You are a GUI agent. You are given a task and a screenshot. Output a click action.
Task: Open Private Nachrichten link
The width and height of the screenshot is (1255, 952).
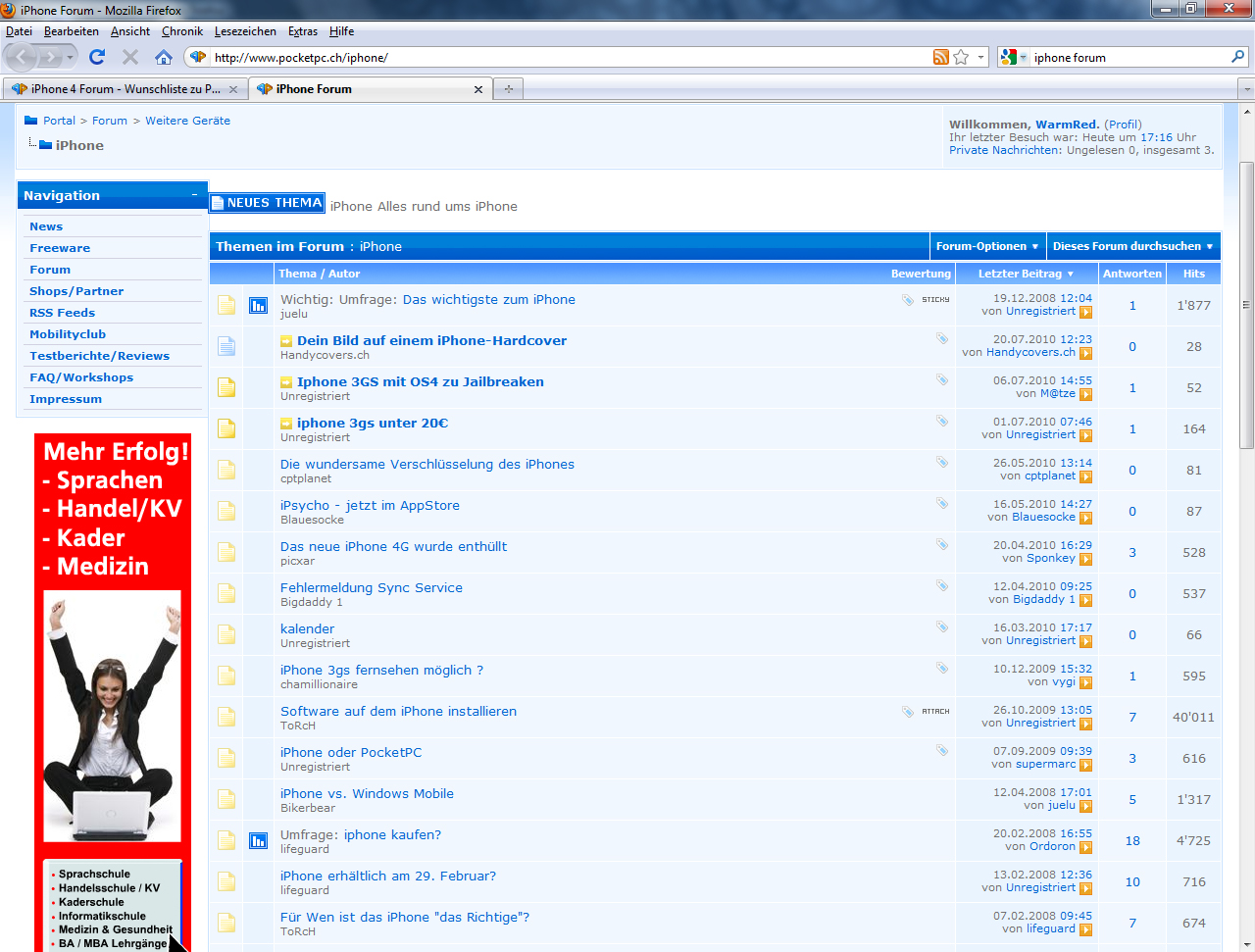[1004, 150]
